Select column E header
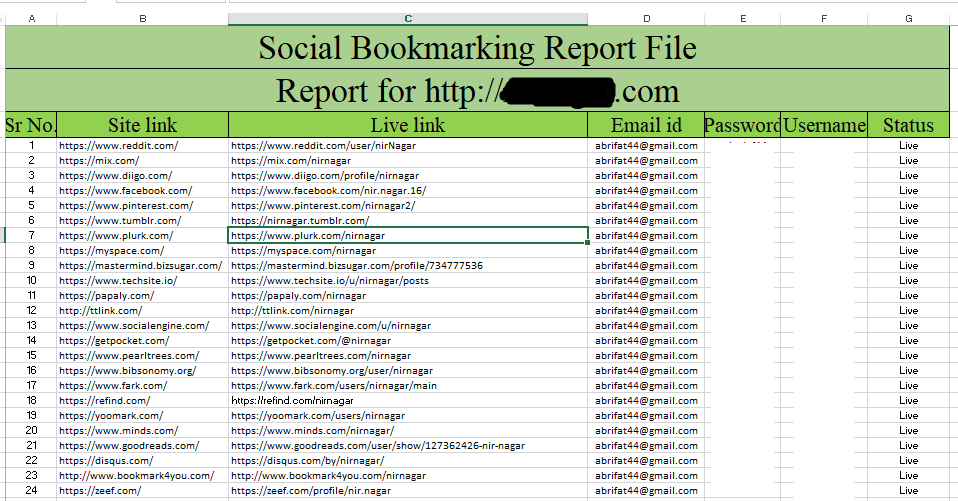 743,19
